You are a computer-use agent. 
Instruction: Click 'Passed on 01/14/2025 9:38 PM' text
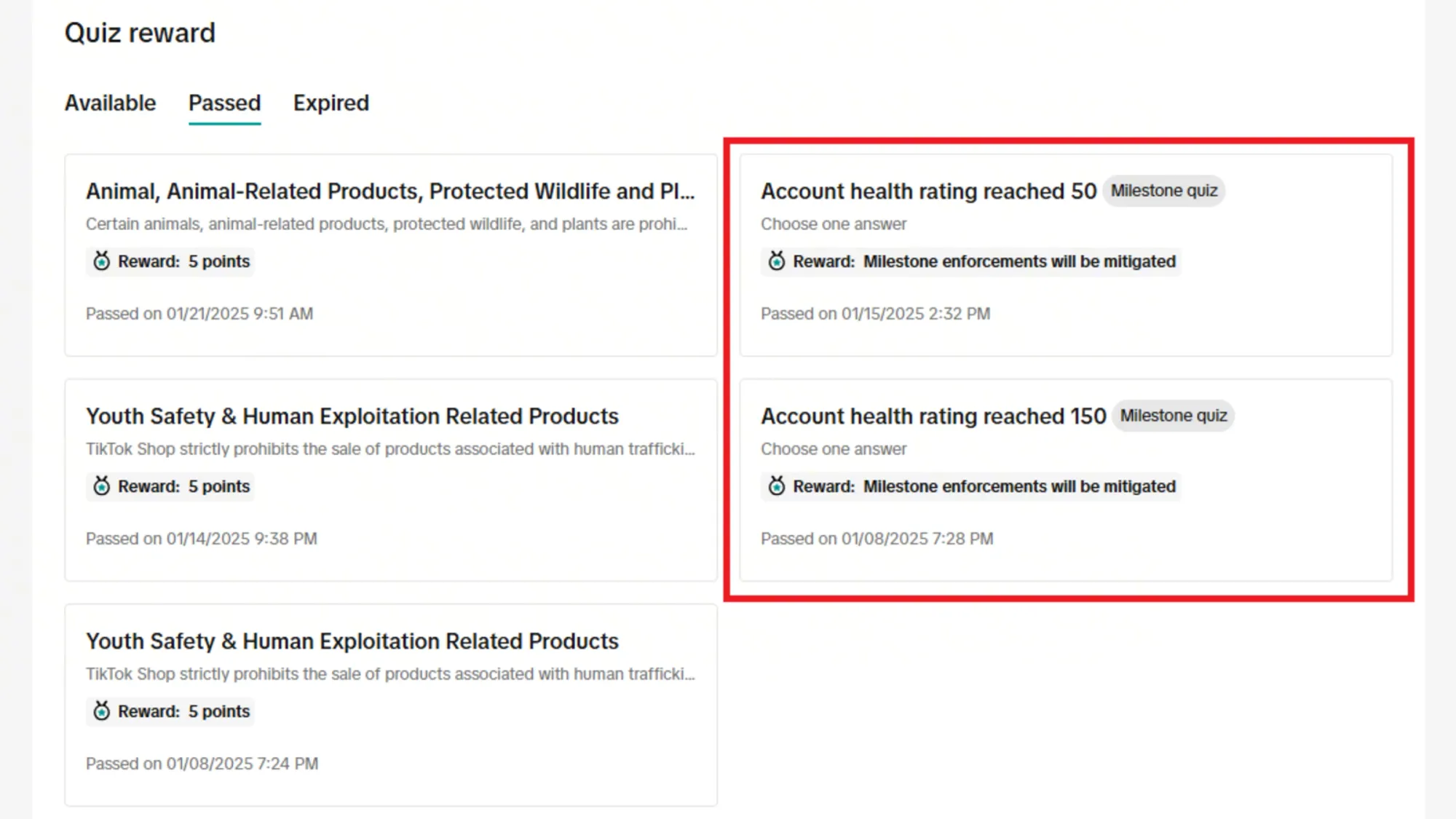(x=202, y=539)
